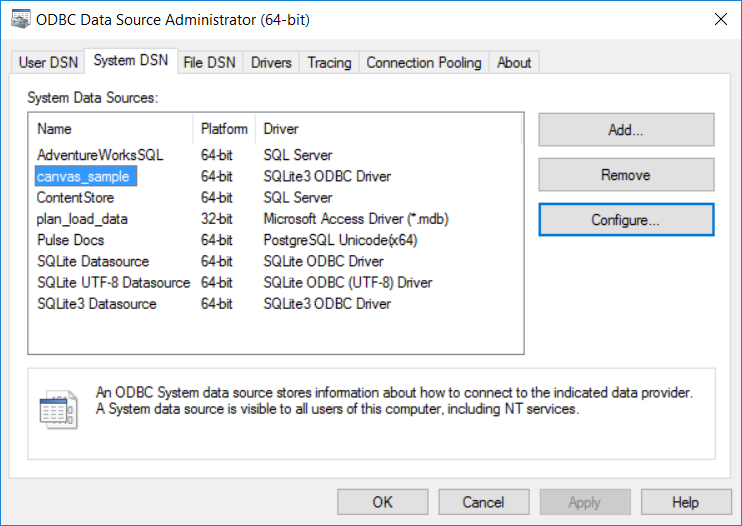Image resolution: width=742 pixels, height=526 pixels.
Task: Go to the Drivers tab
Action: [271, 62]
